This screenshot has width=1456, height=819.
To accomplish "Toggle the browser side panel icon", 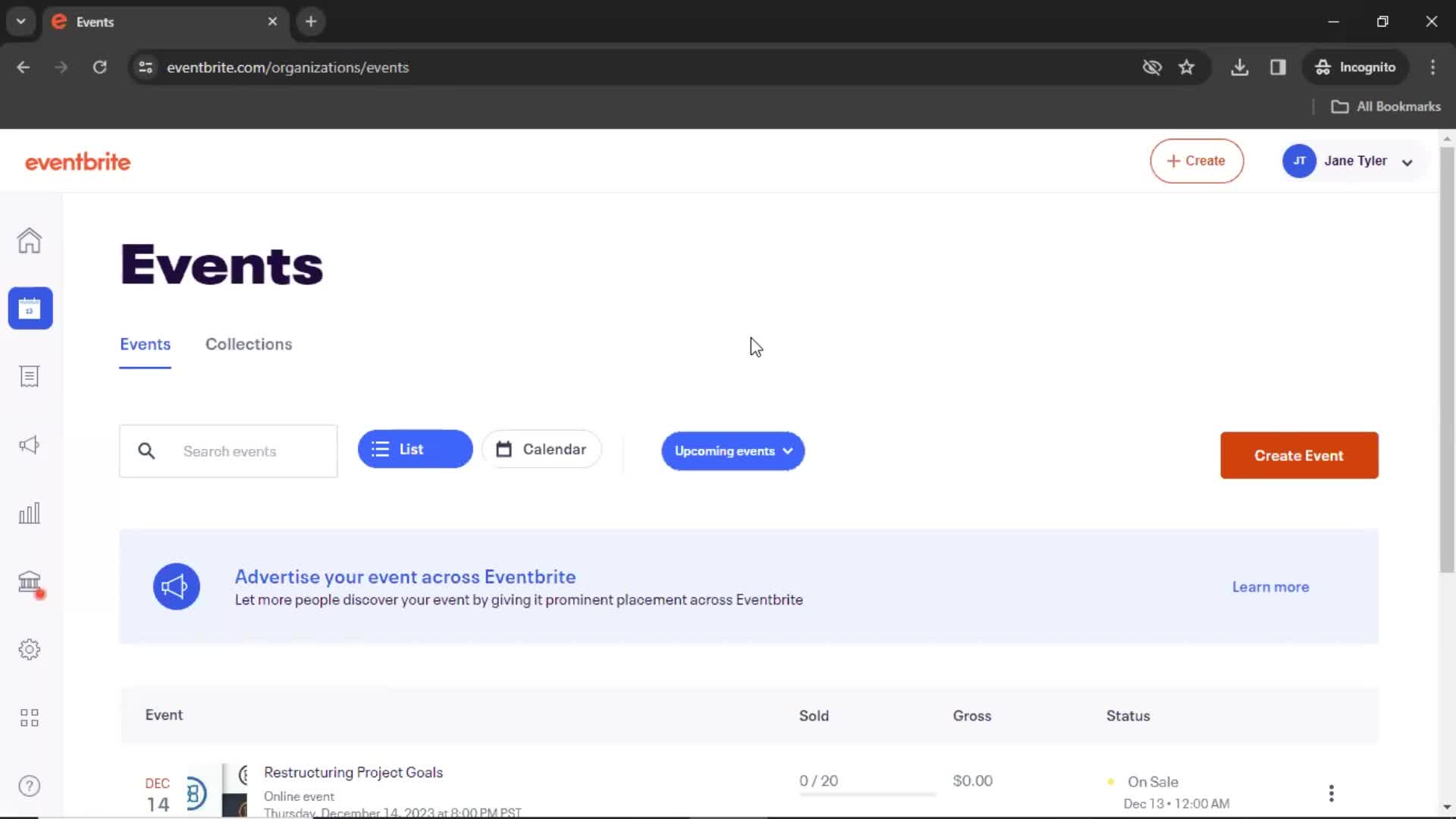I will coord(1278,67).
